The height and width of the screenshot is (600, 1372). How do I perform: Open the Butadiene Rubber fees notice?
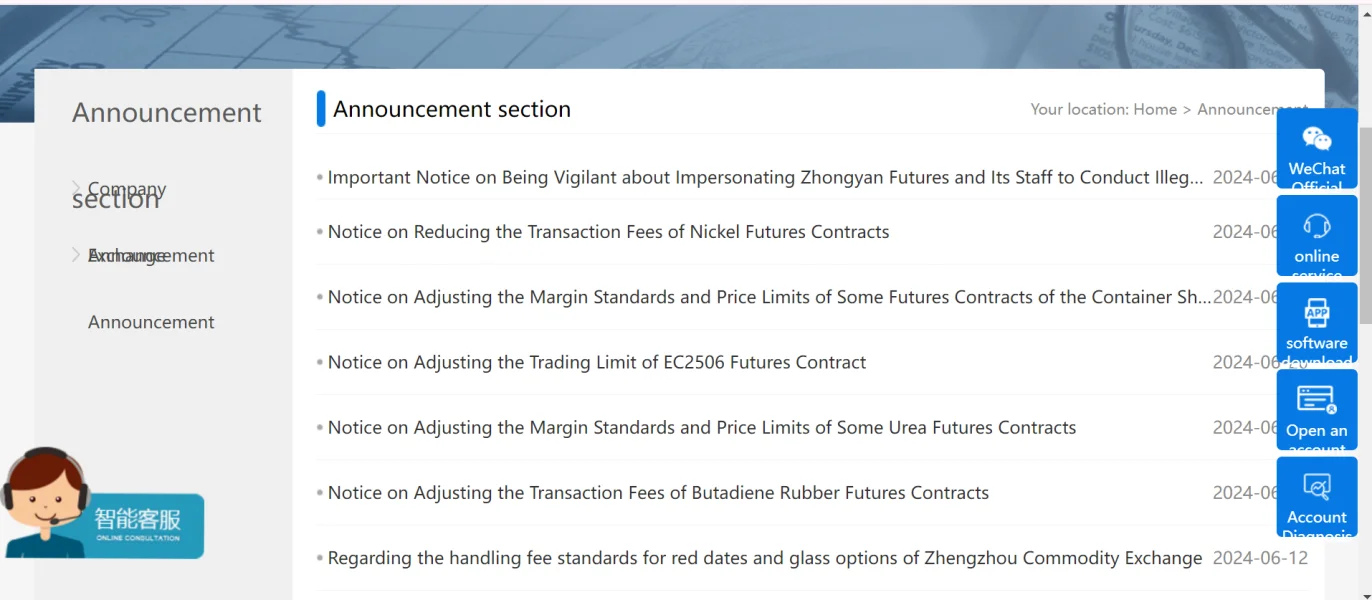click(658, 493)
